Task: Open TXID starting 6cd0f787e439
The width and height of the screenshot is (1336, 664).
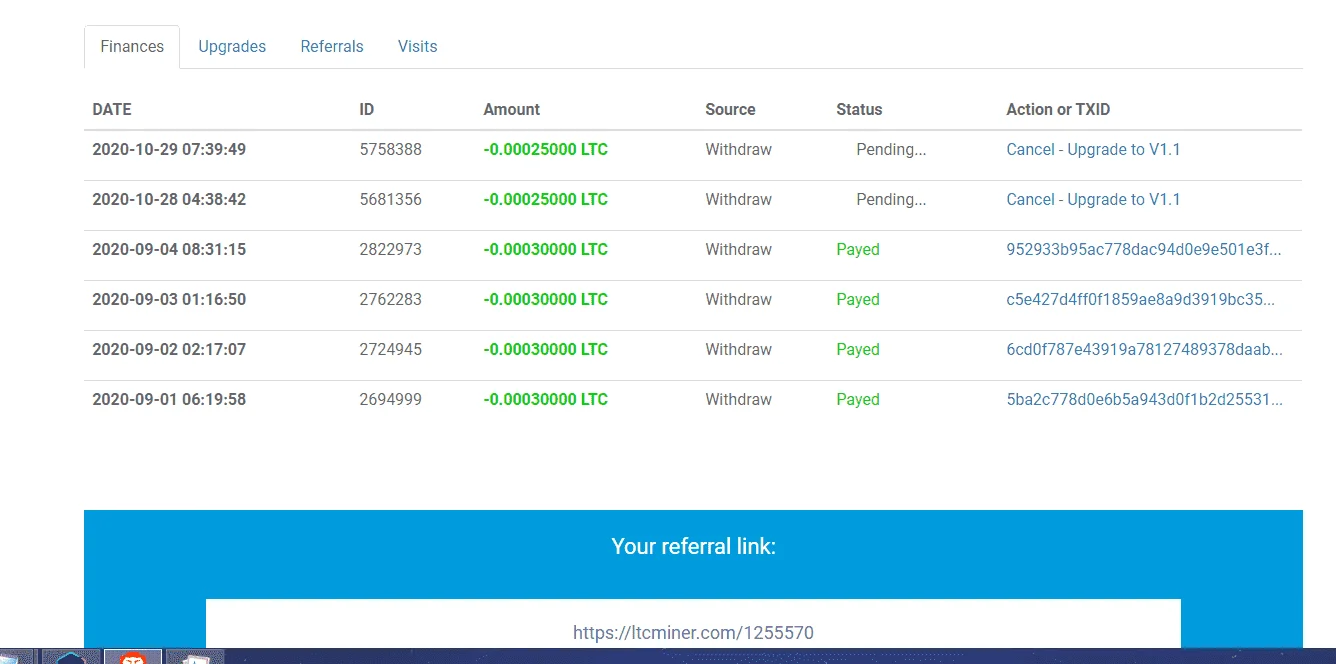Action: pyautogui.click(x=1144, y=350)
